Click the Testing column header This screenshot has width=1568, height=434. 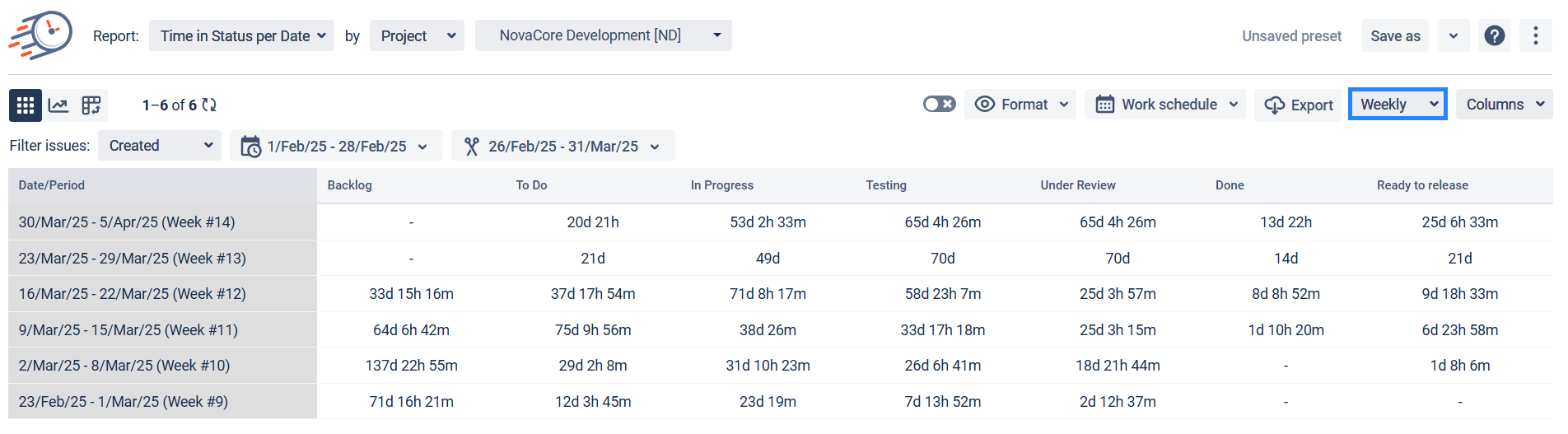(886, 185)
